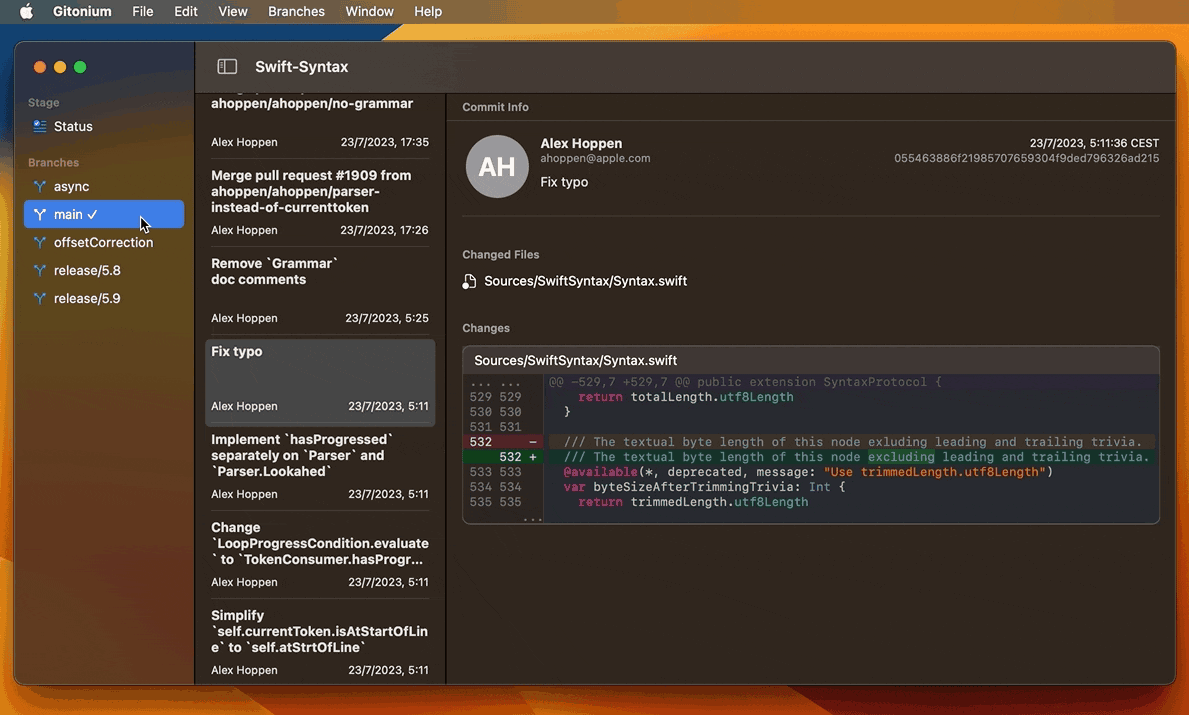Click Sources/SwiftSyntax/Syntax.swift under Changed Files
The height and width of the screenshot is (715, 1189).
(585, 281)
